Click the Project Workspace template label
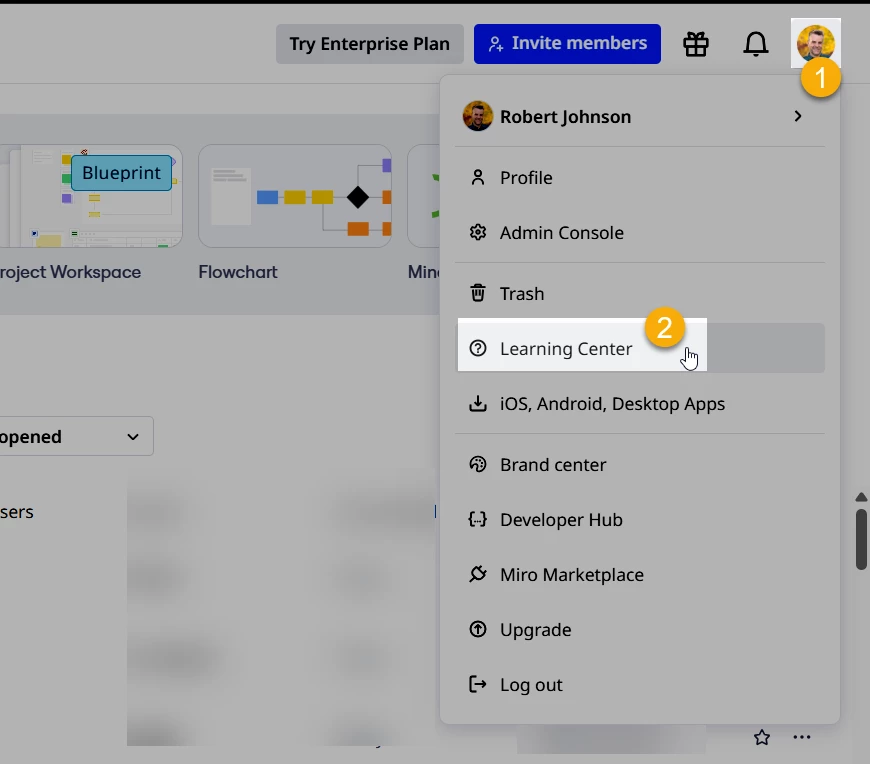Viewport: 870px width, 764px height. click(x=70, y=272)
